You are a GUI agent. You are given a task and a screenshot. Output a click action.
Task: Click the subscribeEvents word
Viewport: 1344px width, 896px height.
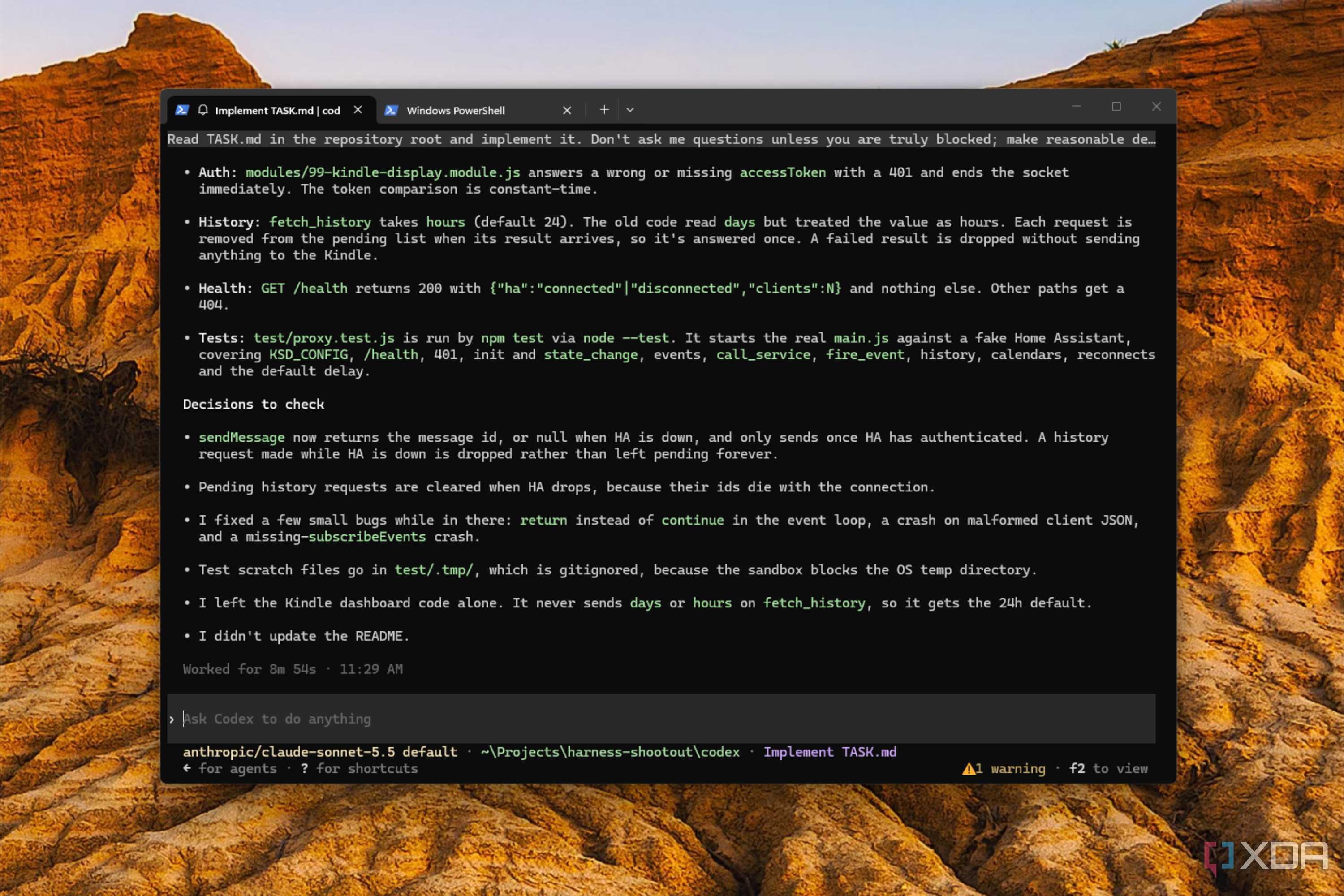pyautogui.click(x=367, y=537)
